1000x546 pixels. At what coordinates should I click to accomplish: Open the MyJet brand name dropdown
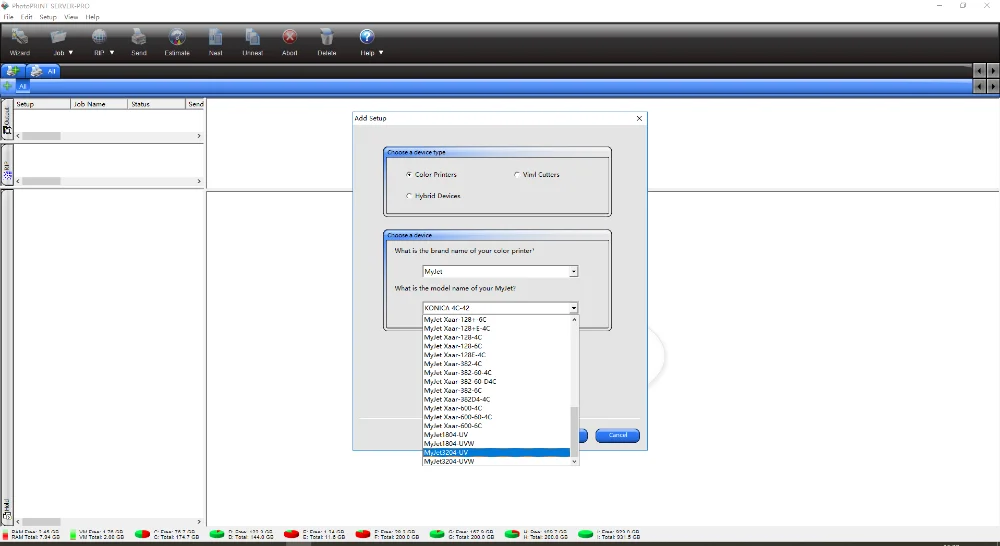[573, 272]
